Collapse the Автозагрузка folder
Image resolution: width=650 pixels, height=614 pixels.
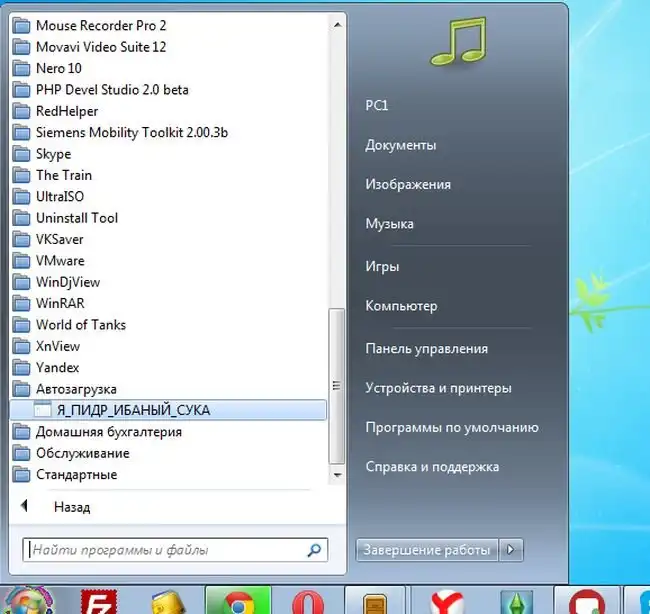pos(76,388)
